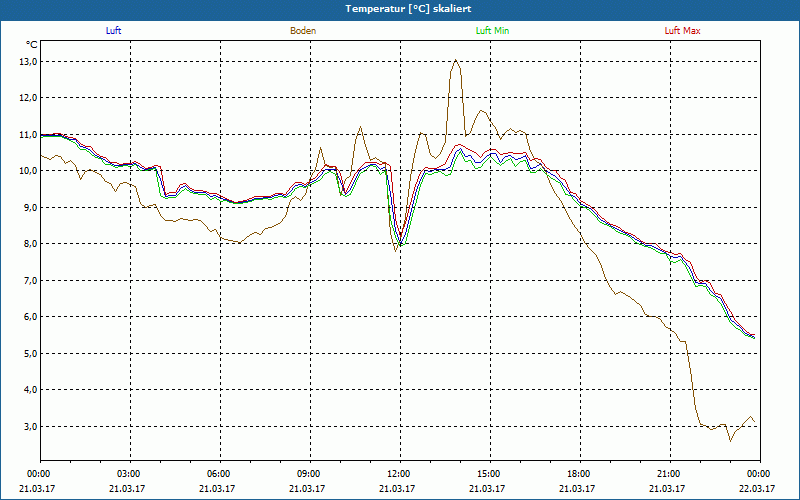
Task: Click the 4,0 value on the Y axis
Action: pyautogui.click(x=30, y=390)
